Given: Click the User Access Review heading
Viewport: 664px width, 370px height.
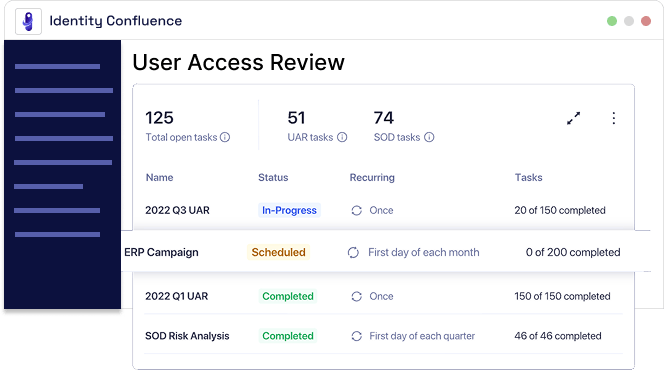Looking at the screenshot, I should click(x=238, y=63).
